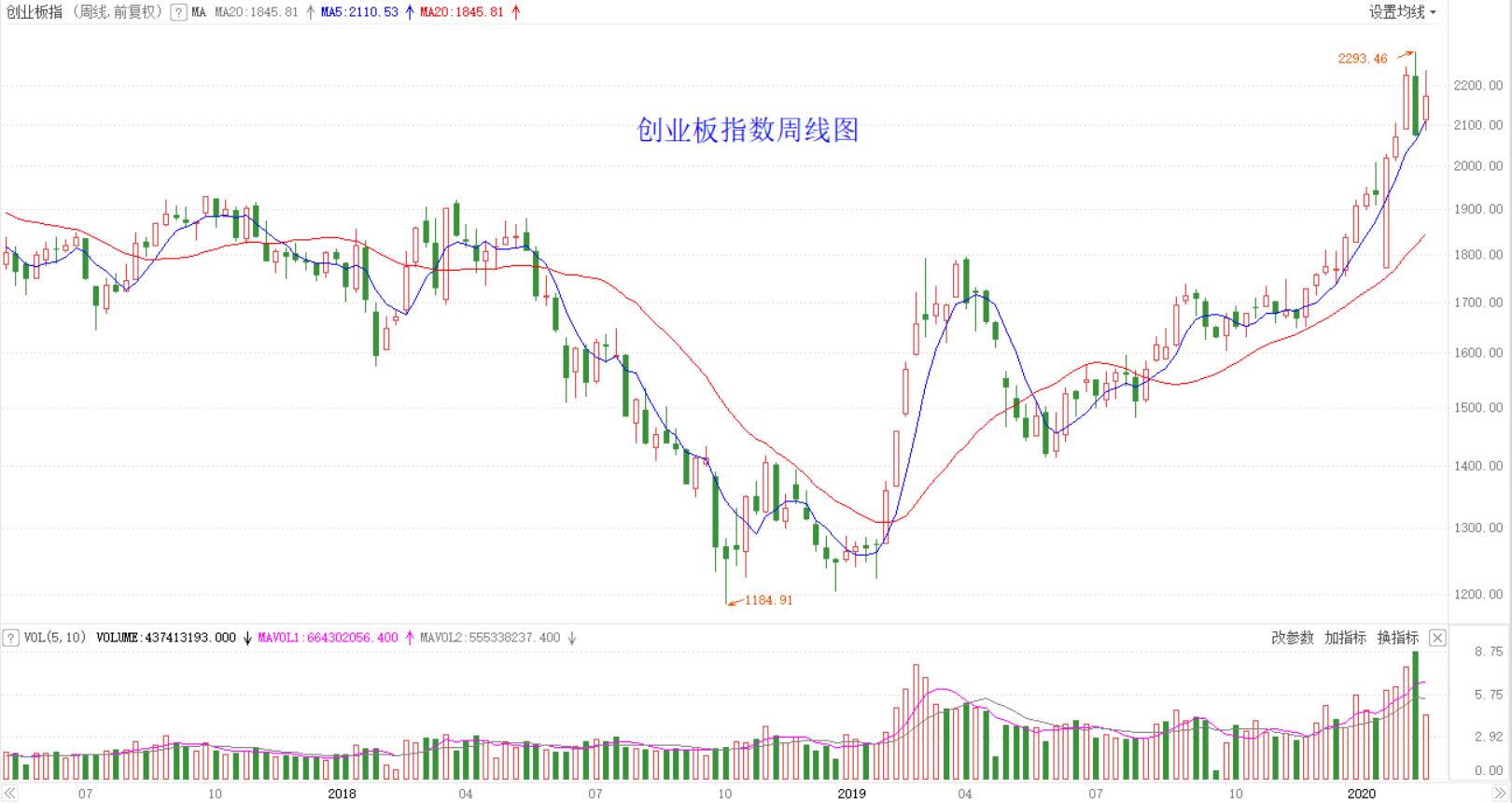Image resolution: width=1512 pixels, height=803 pixels.
Task: Click the 2018 date axis label
Action: pos(343,794)
